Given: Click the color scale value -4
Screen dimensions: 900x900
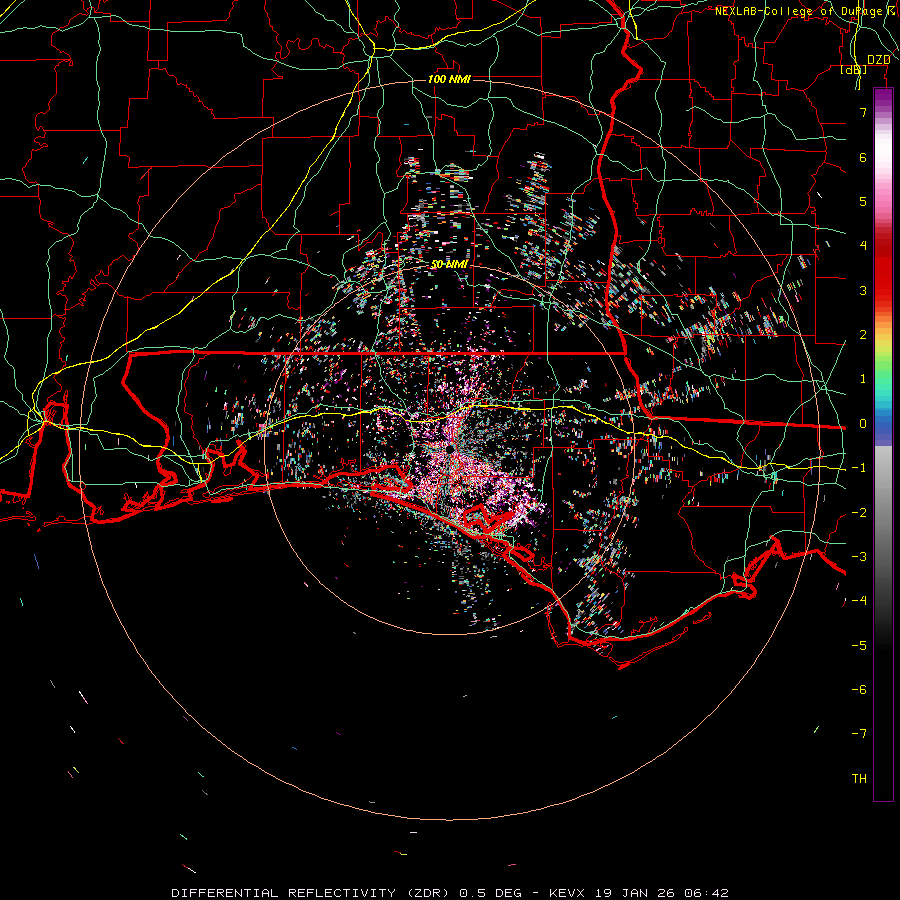Looking at the screenshot, I should tap(859, 601).
